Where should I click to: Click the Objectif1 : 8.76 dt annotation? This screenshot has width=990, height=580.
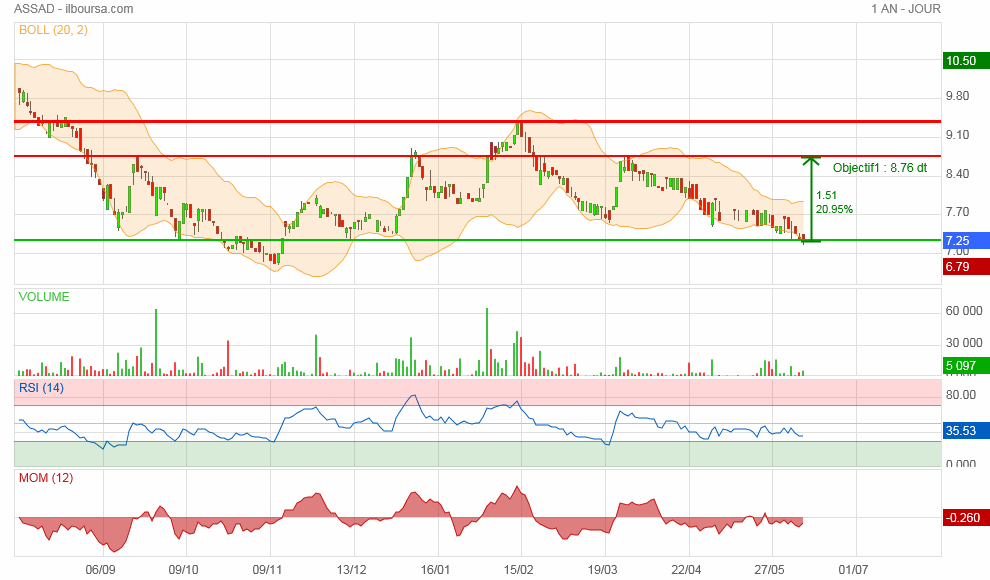pos(880,168)
